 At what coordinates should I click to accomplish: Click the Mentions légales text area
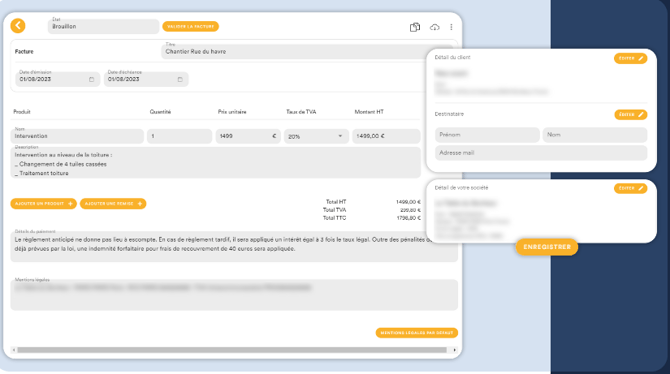234,295
